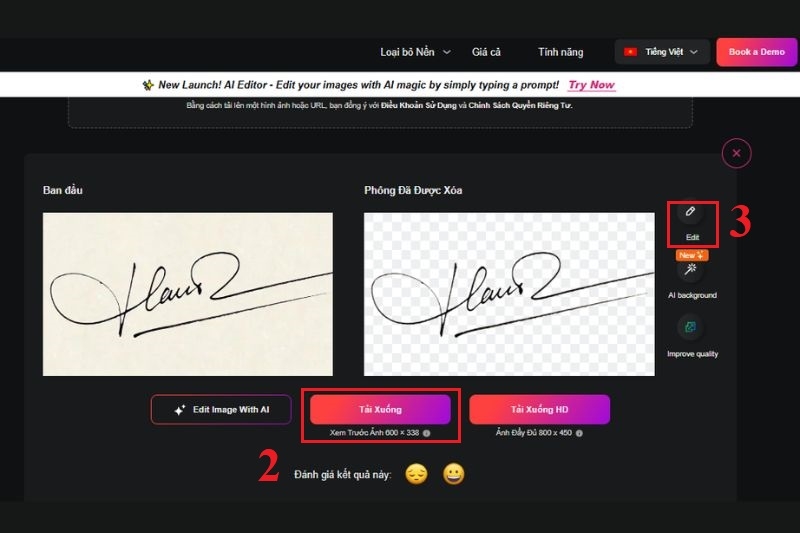Image resolution: width=800 pixels, height=533 pixels.
Task: Click the background-removed signature thumbnail
Action: (x=509, y=294)
